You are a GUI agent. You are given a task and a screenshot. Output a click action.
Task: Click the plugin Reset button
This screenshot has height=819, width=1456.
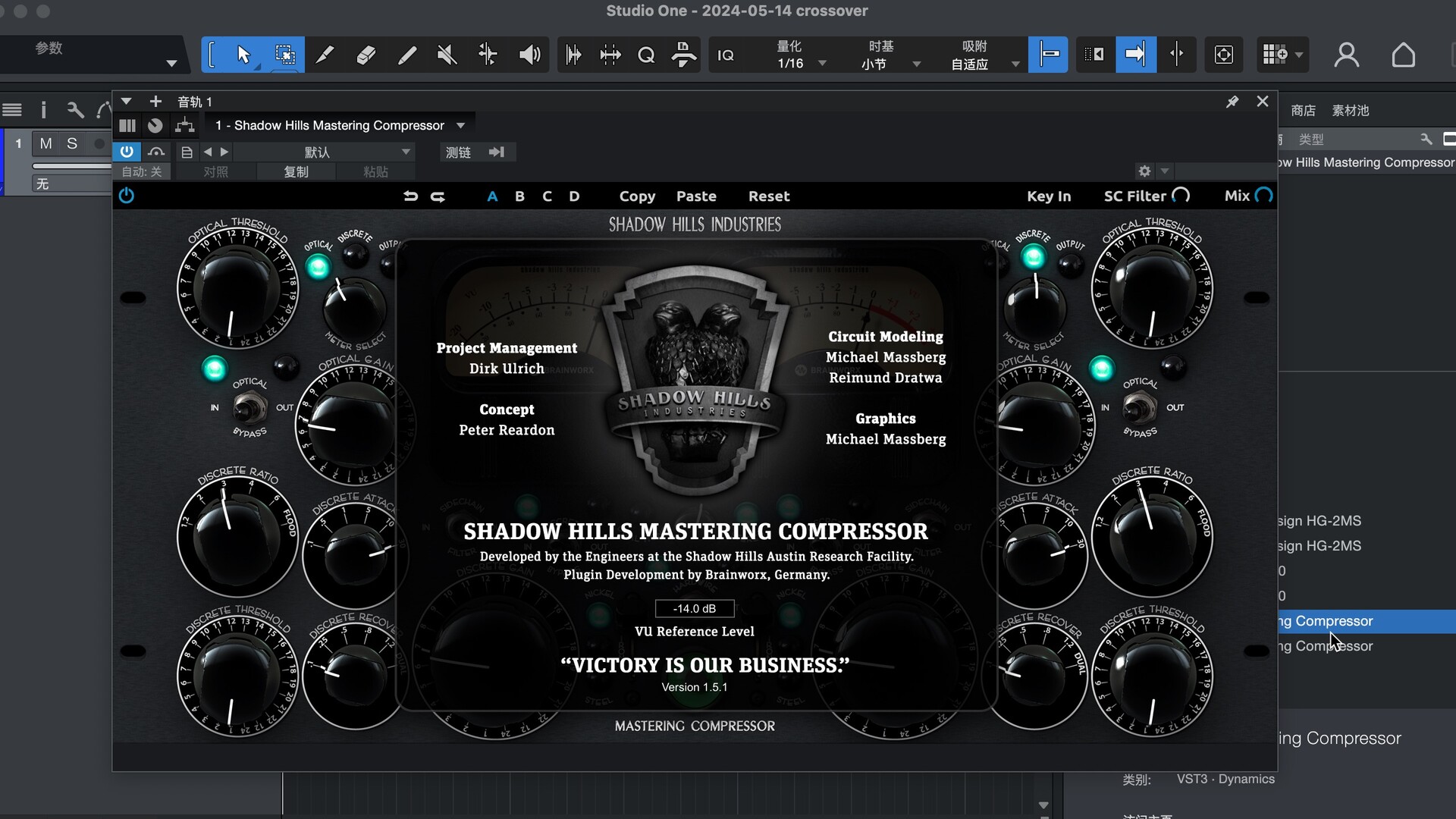769,196
